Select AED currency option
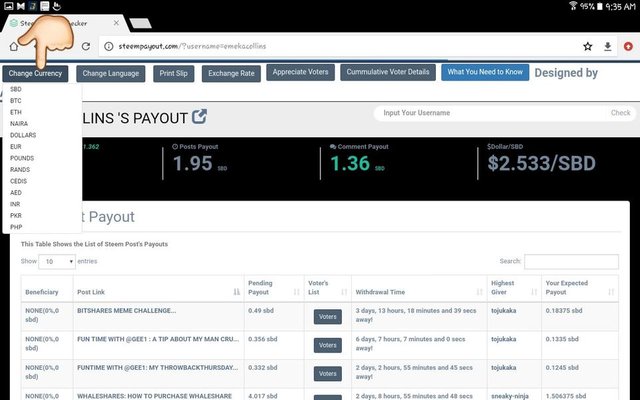 point(16,192)
